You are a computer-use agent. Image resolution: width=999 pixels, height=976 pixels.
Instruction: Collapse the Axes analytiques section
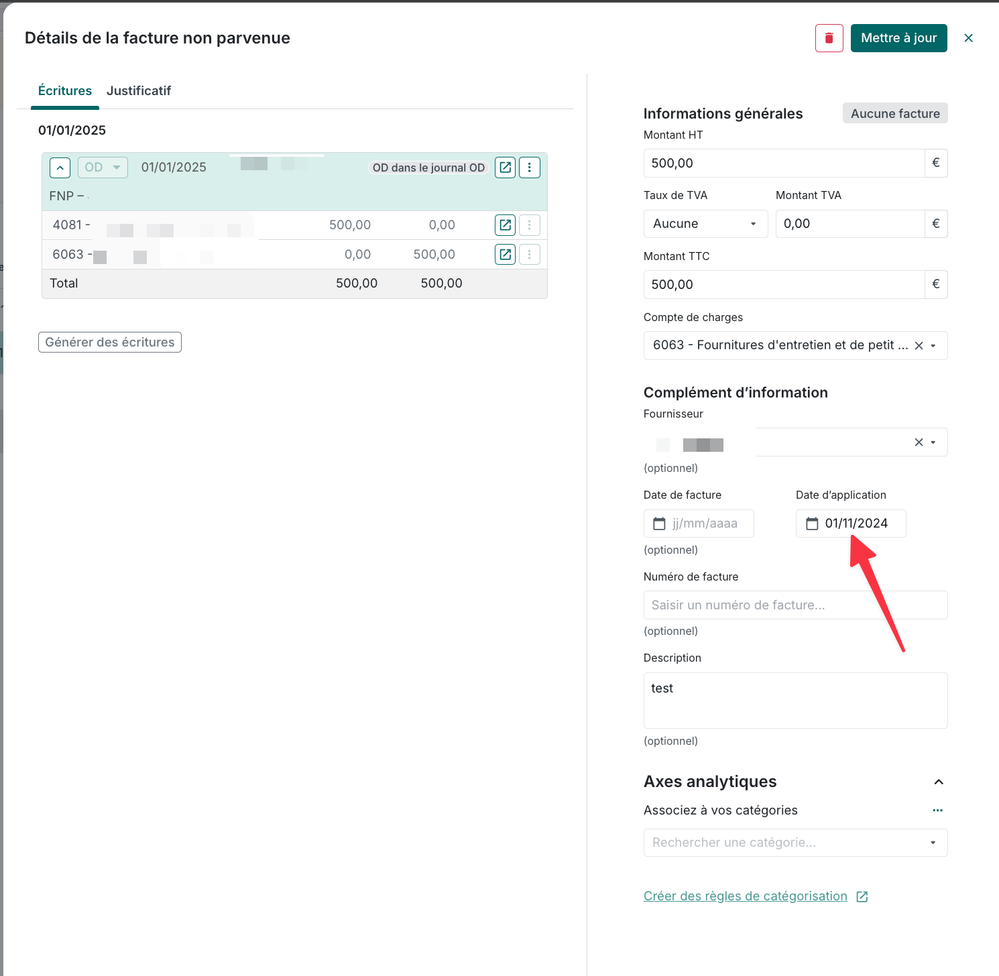coord(938,782)
